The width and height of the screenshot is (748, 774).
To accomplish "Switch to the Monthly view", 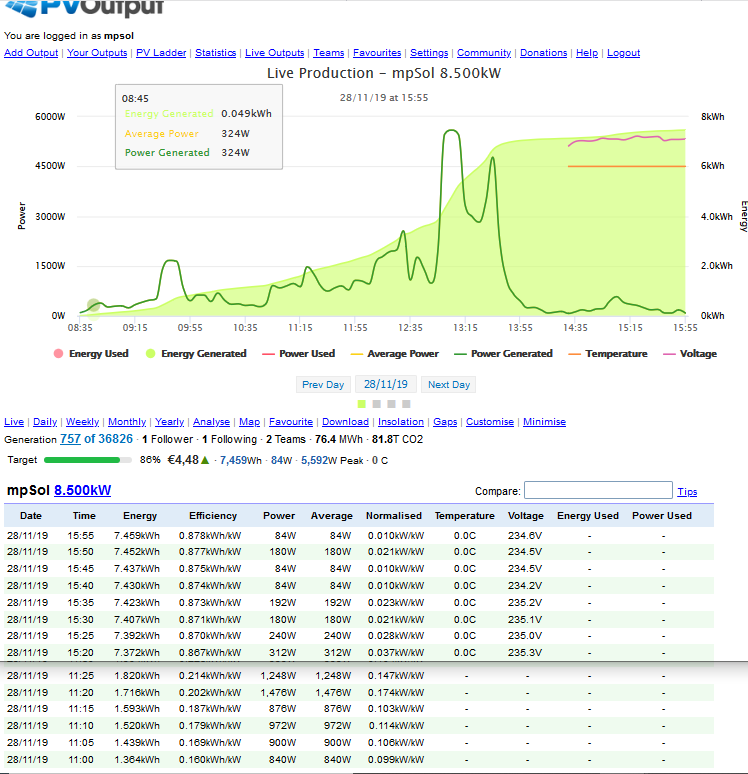I will (x=127, y=422).
